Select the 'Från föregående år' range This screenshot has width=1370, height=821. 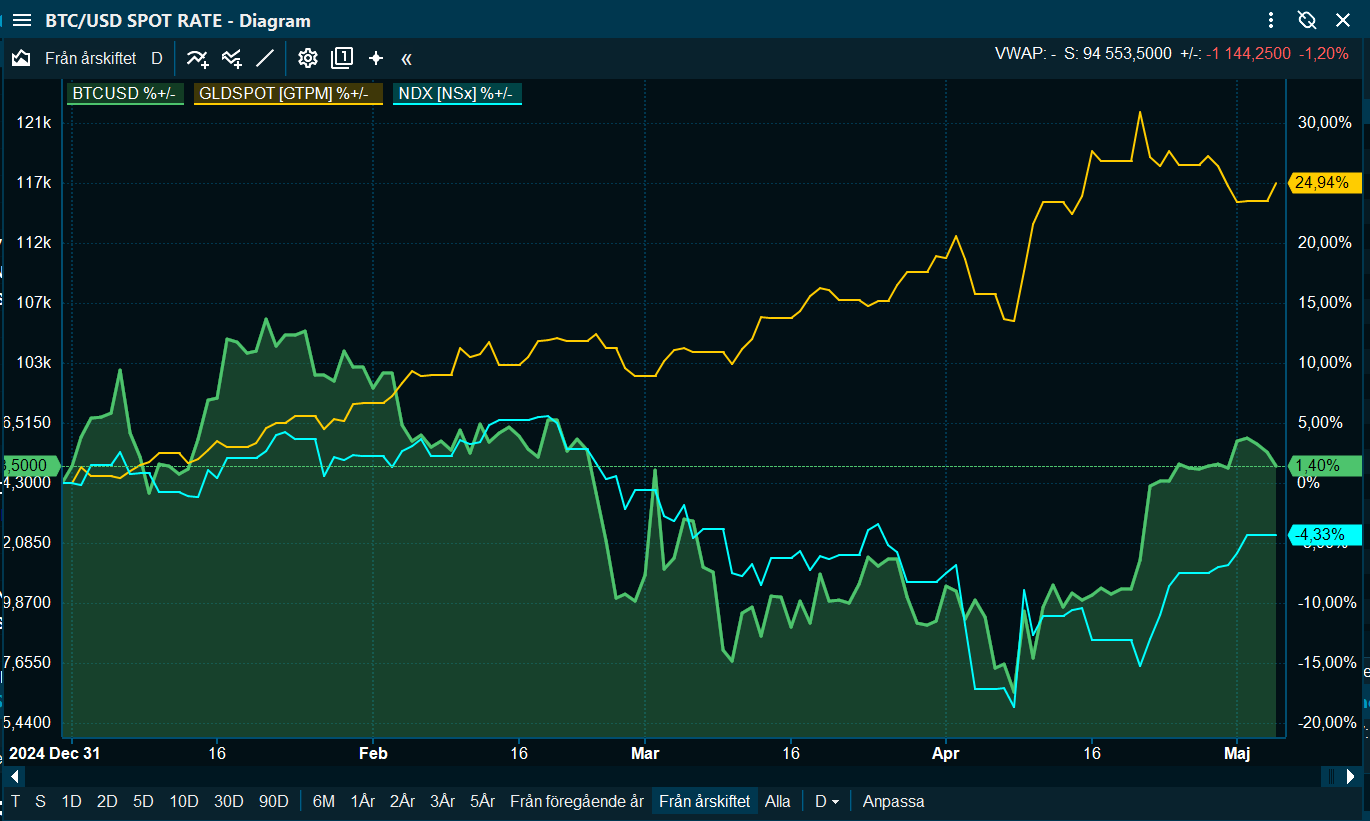pos(577,801)
